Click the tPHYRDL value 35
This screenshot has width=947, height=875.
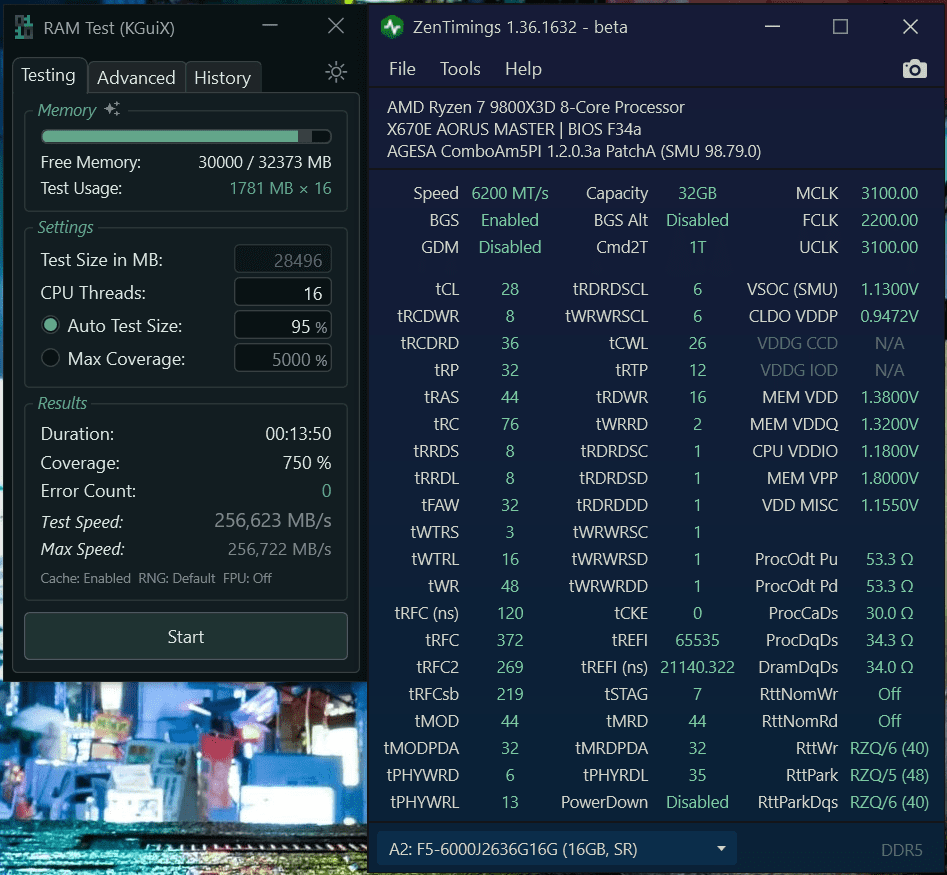point(698,775)
